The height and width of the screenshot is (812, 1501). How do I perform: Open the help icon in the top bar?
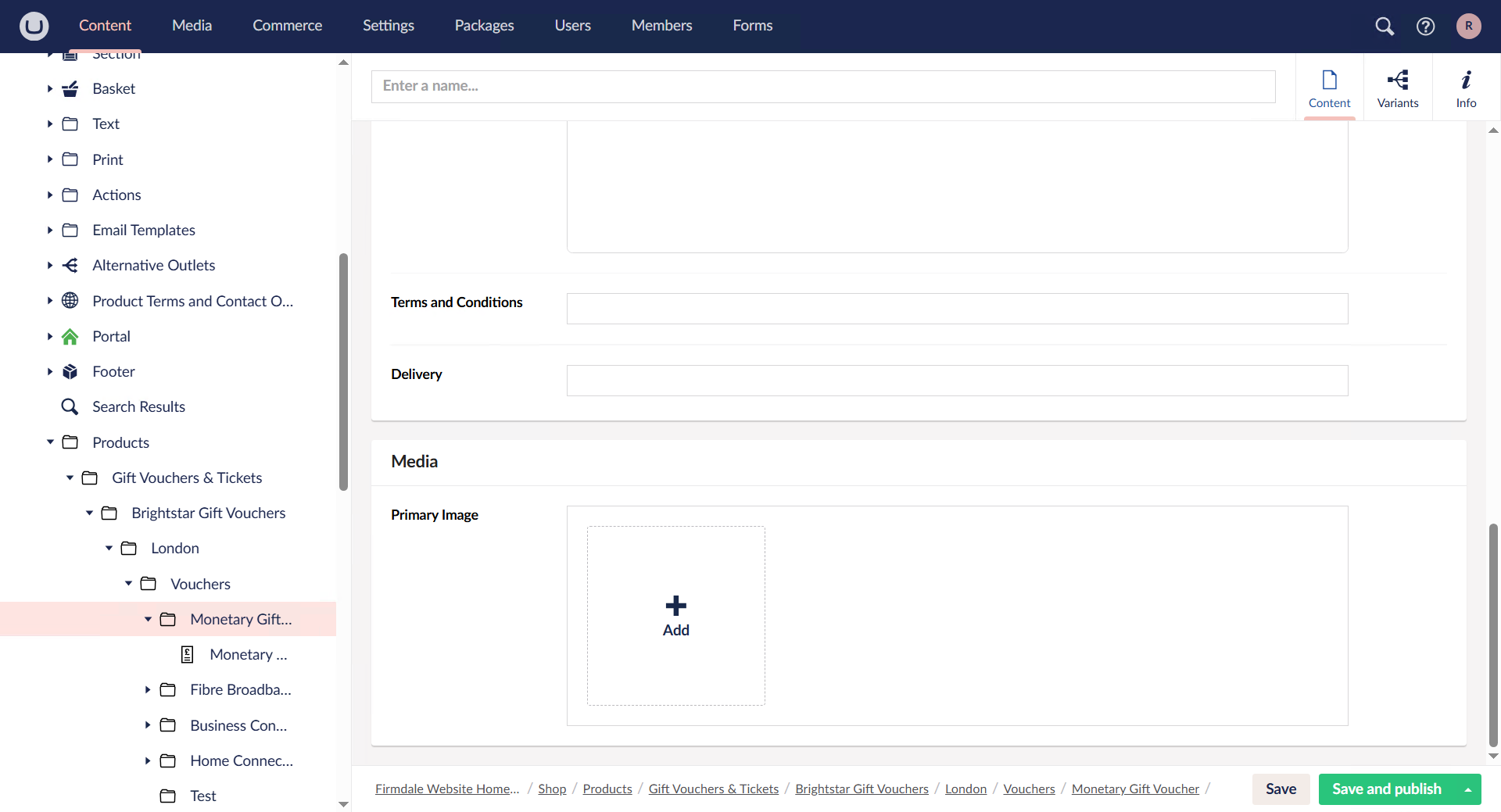[1425, 26]
